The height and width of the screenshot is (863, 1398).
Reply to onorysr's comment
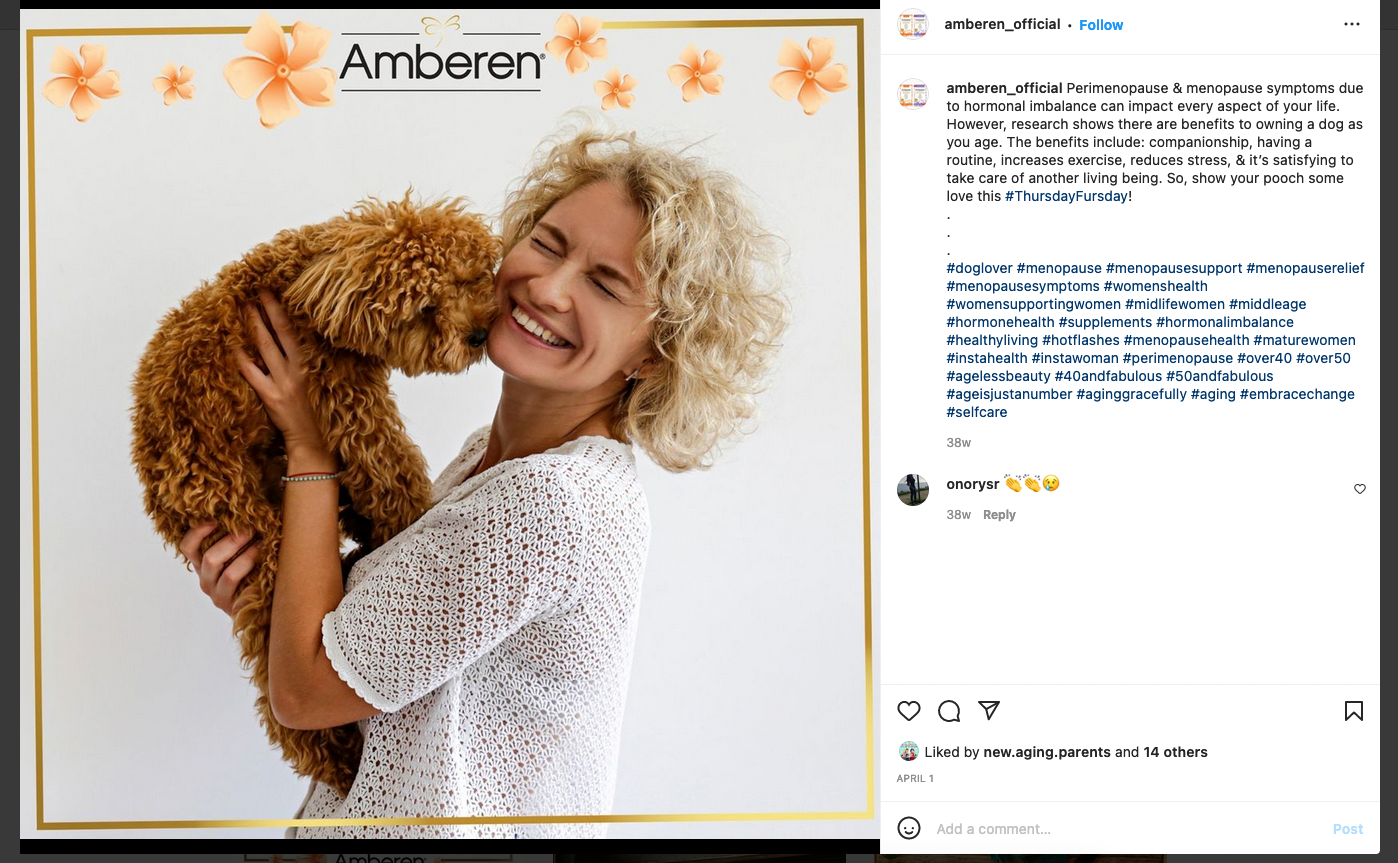pyautogui.click(x=999, y=515)
